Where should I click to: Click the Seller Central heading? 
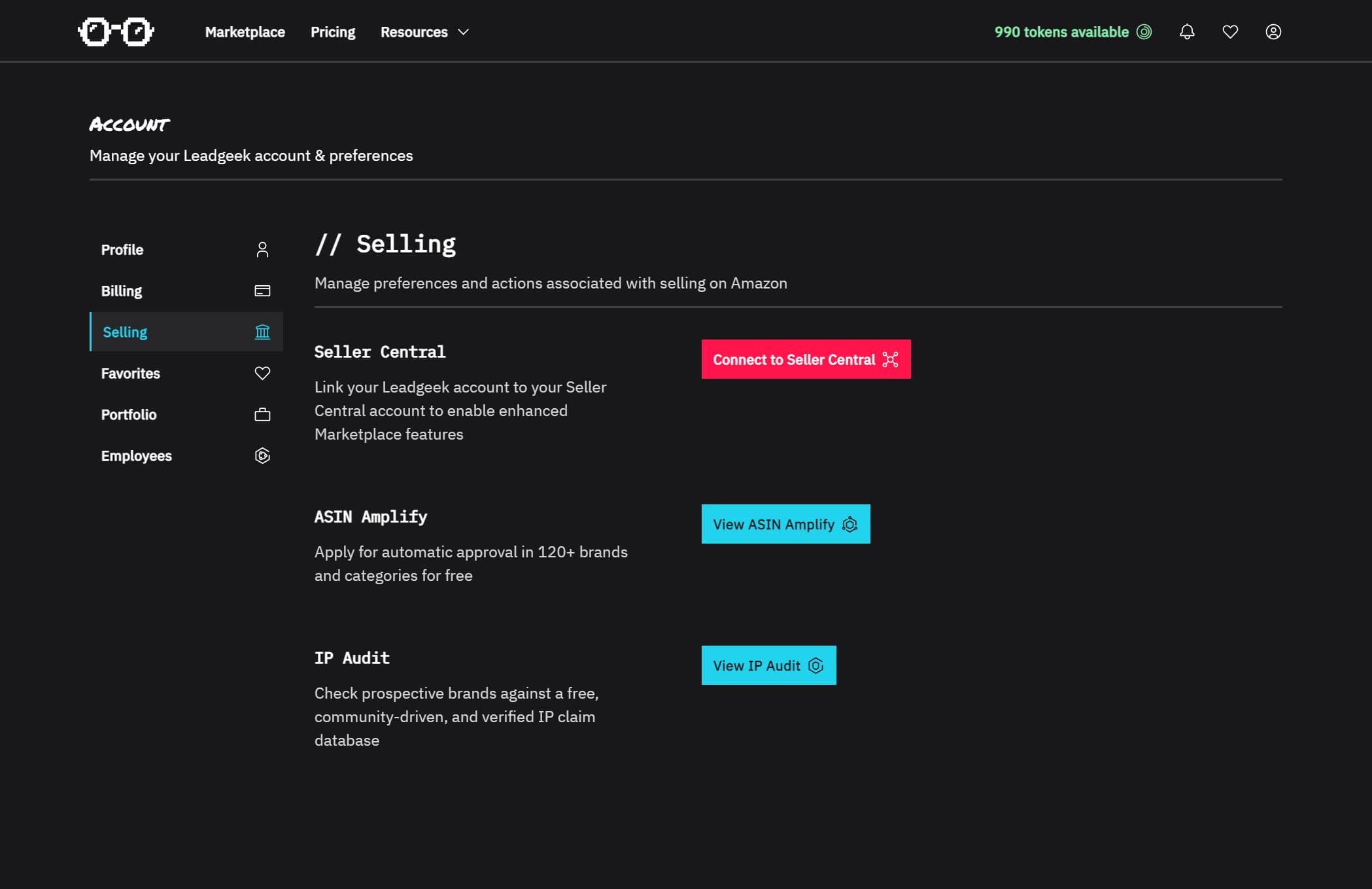point(380,351)
